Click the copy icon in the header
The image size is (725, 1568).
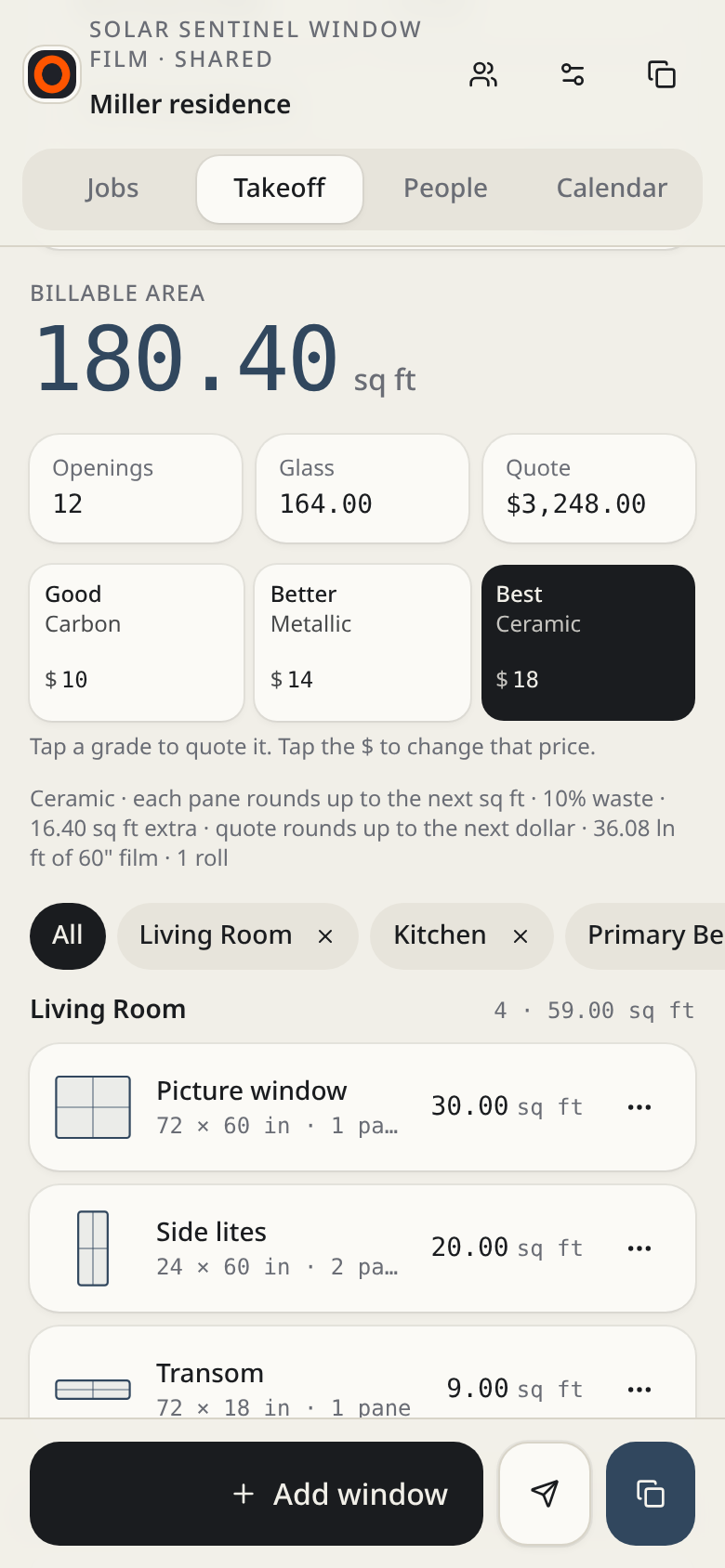662,74
